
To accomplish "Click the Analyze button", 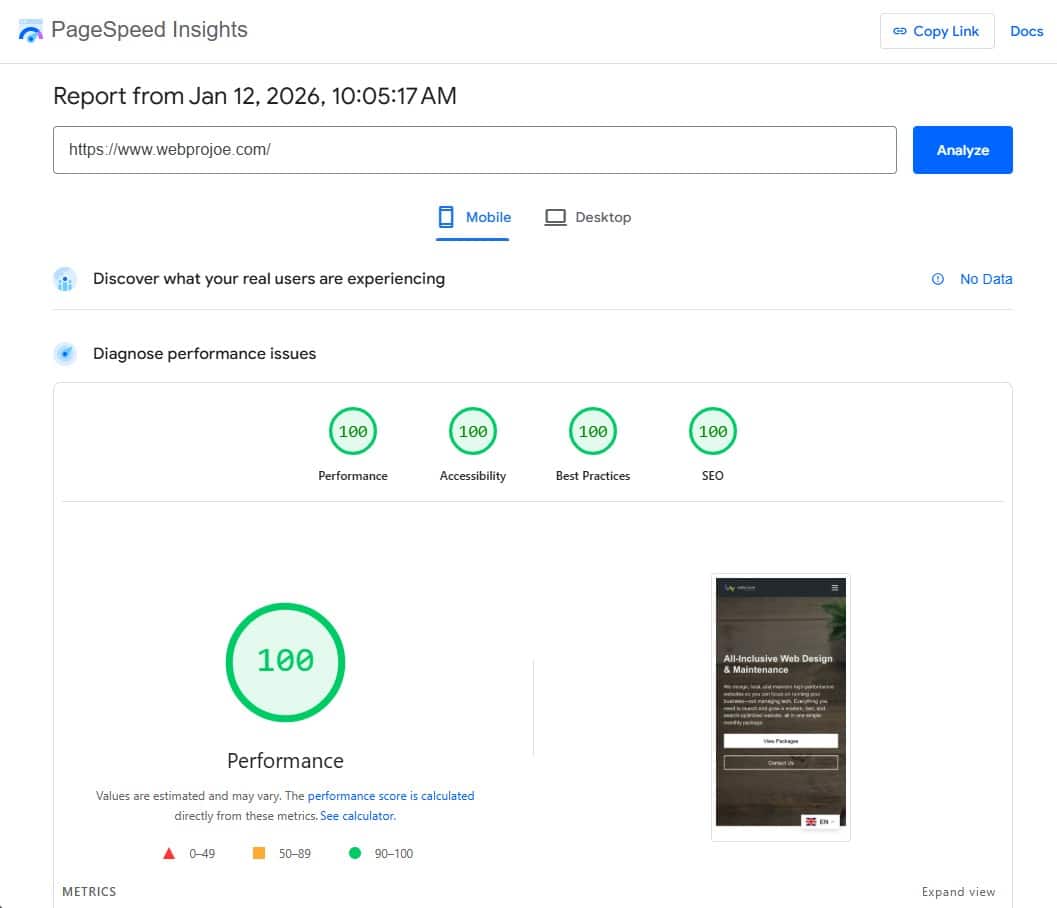I will [x=962, y=150].
